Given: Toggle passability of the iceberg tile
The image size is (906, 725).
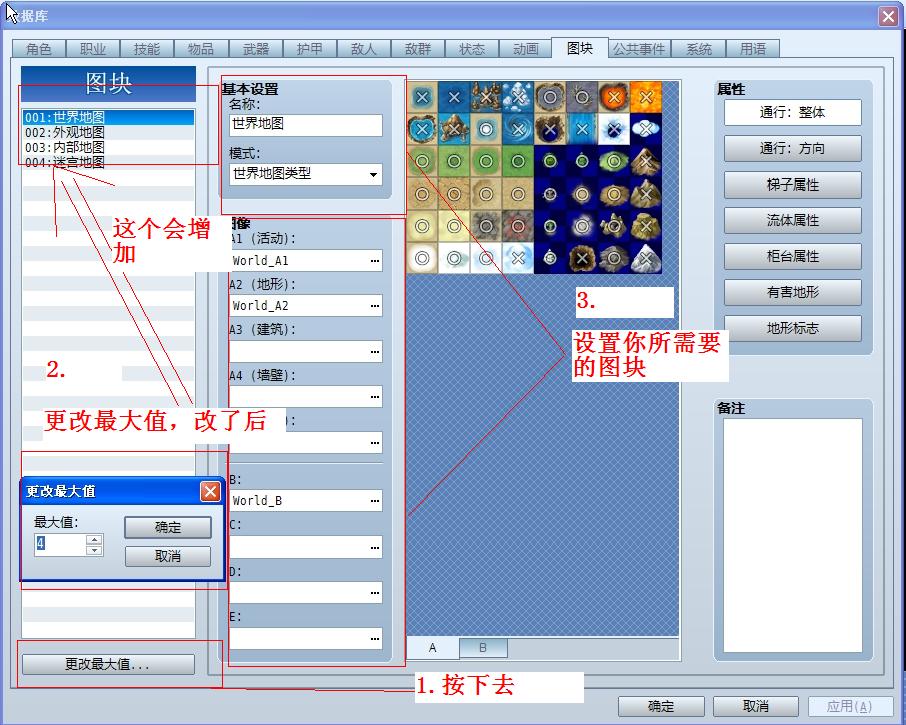Looking at the screenshot, I should pyautogui.click(x=518, y=98).
